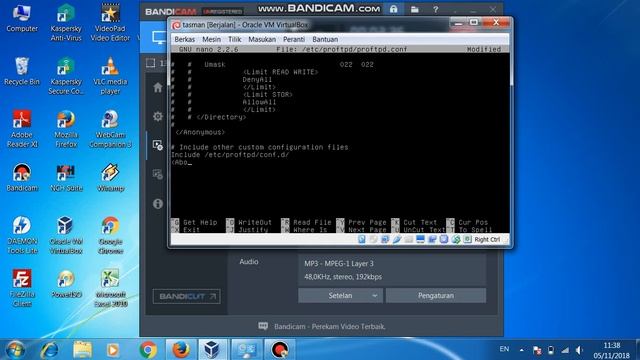This screenshot has width=640, height=360.
Task: Select Mozilla Firefox desktop icon
Action: tap(66, 129)
